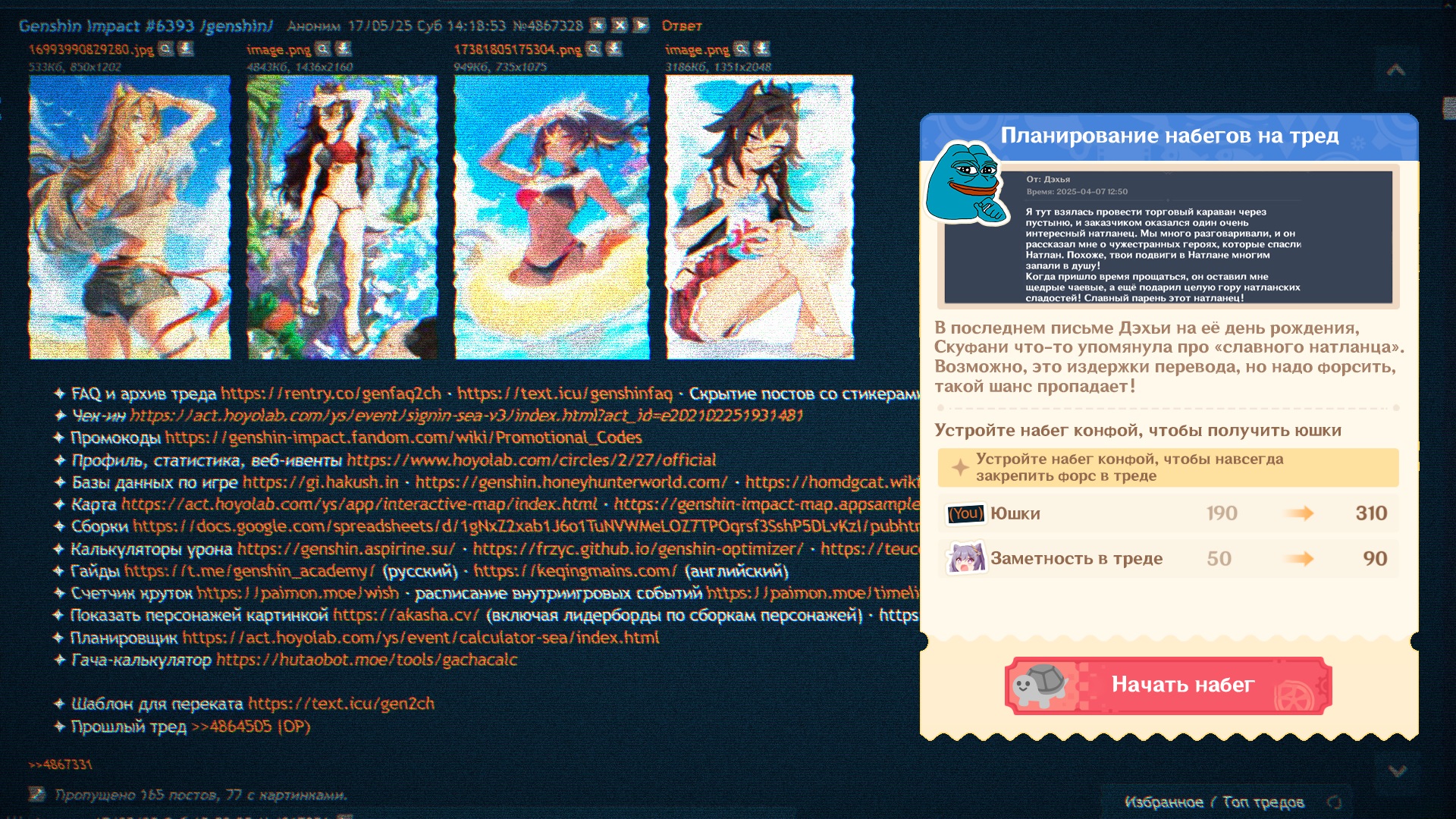The height and width of the screenshot is (819, 1456).
Task: Click the star favorite icon in post header
Action: pos(598,25)
